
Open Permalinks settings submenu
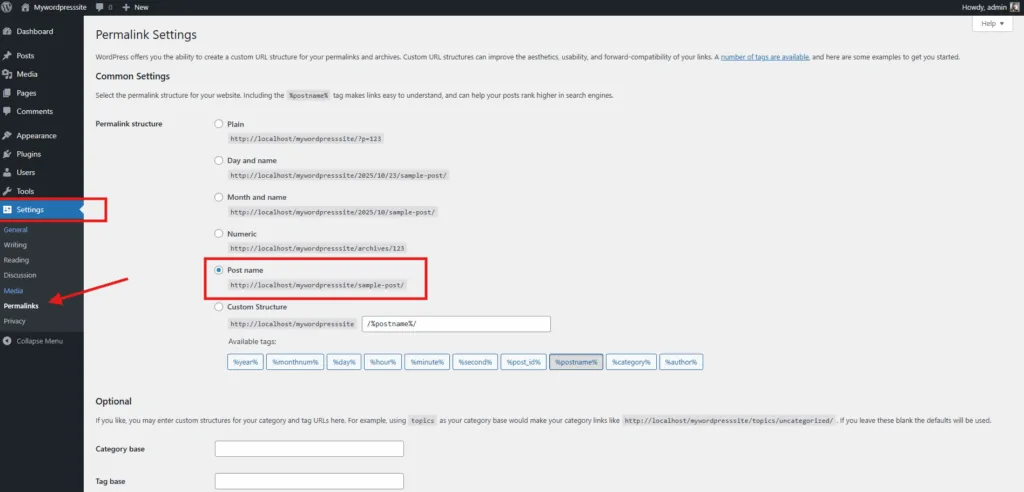[x=21, y=306]
